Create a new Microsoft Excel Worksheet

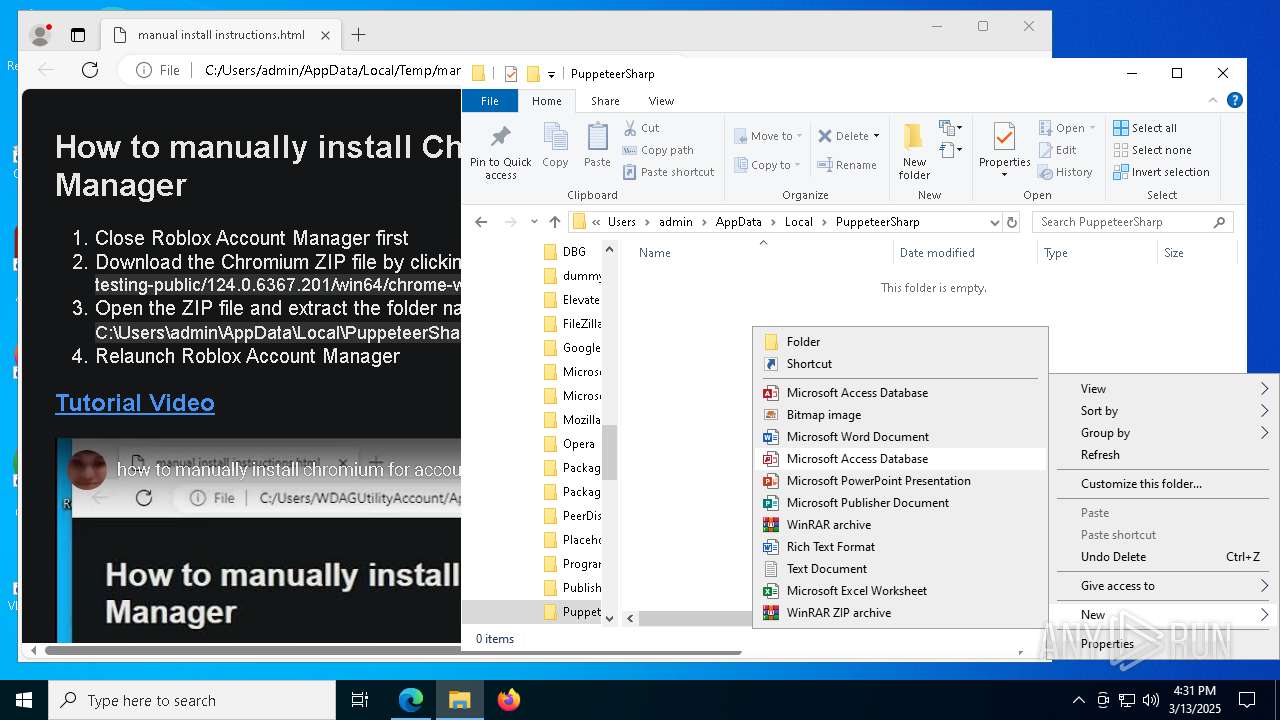tap(900, 591)
